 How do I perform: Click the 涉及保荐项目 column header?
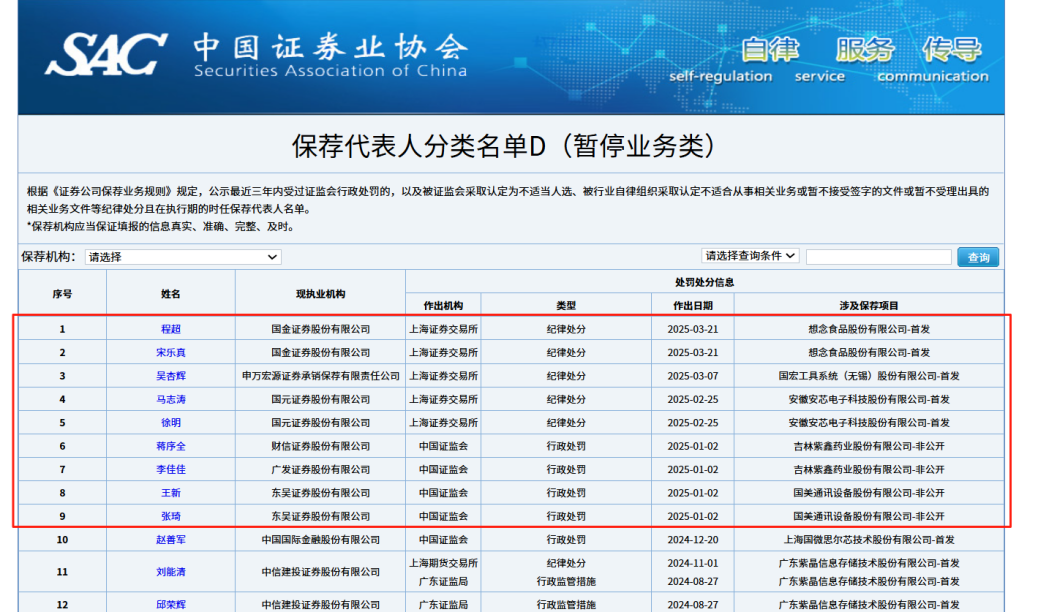(869, 305)
